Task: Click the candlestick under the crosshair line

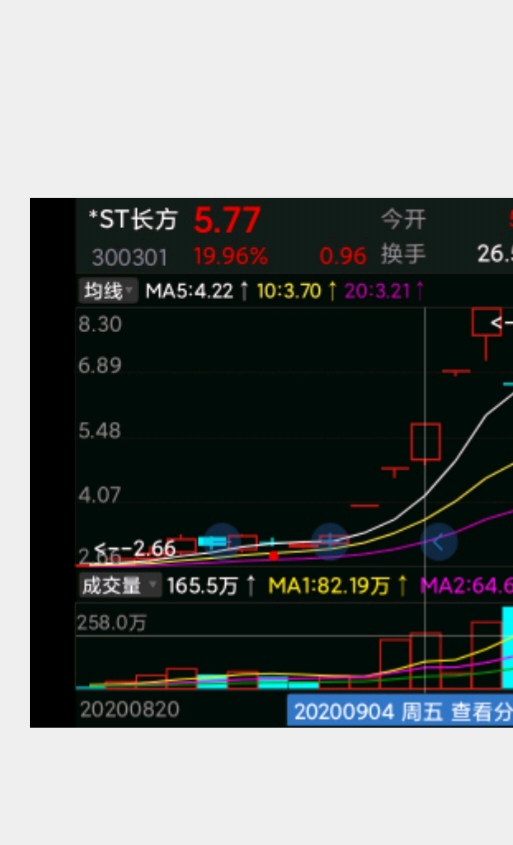Action: pyautogui.click(x=426, y=442)
